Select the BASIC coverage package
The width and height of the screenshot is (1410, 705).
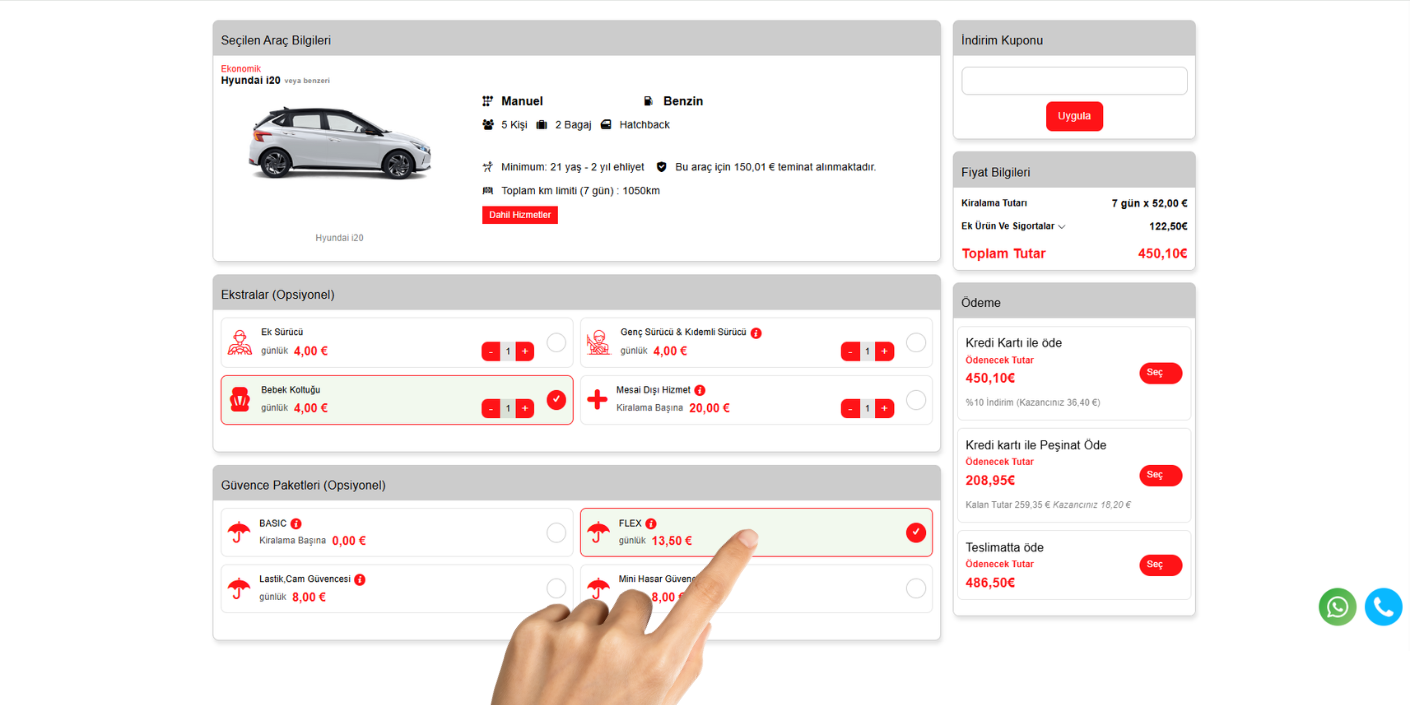pyautogui.click(x=556, y=532)
